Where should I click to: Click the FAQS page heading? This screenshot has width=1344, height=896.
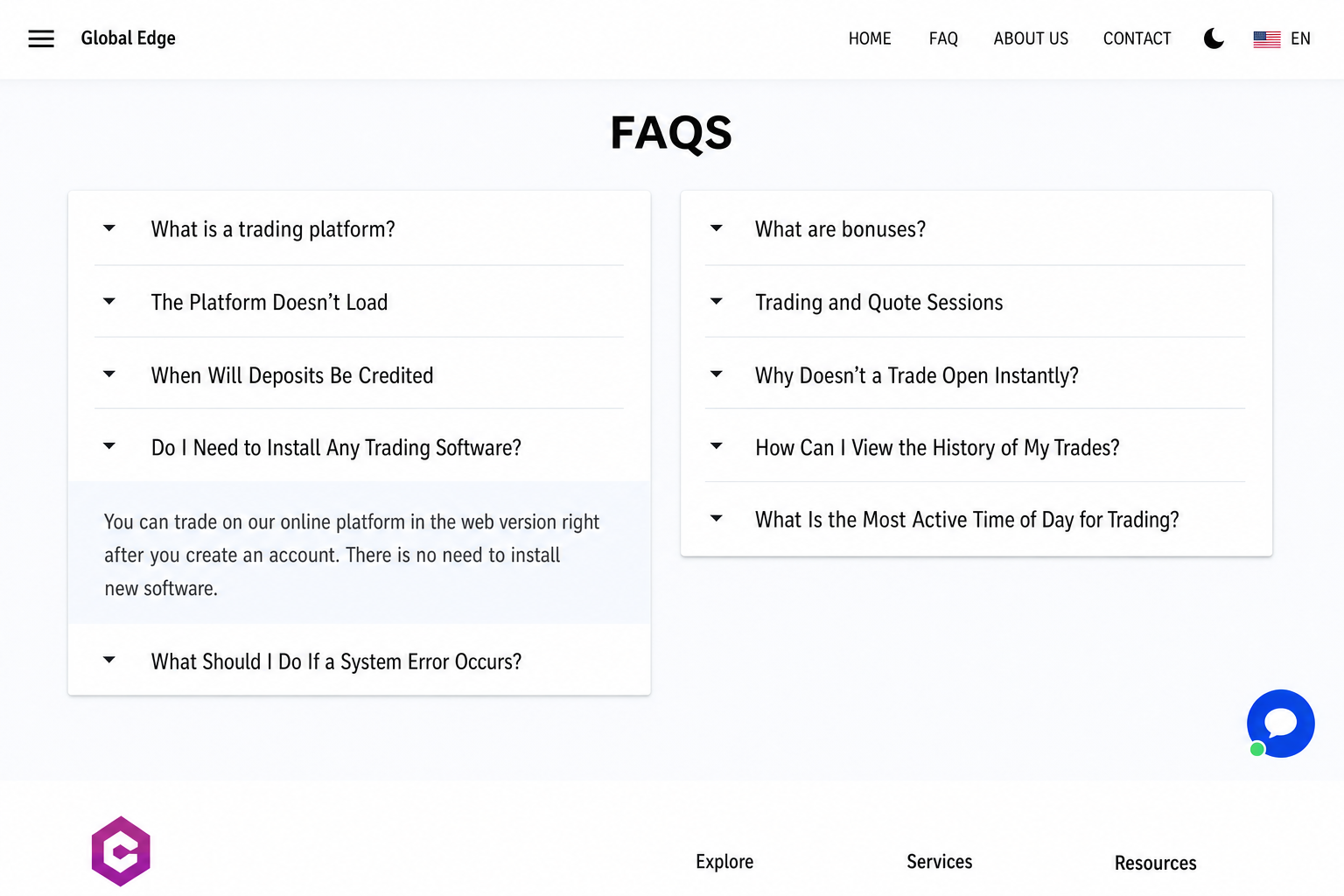671,133
